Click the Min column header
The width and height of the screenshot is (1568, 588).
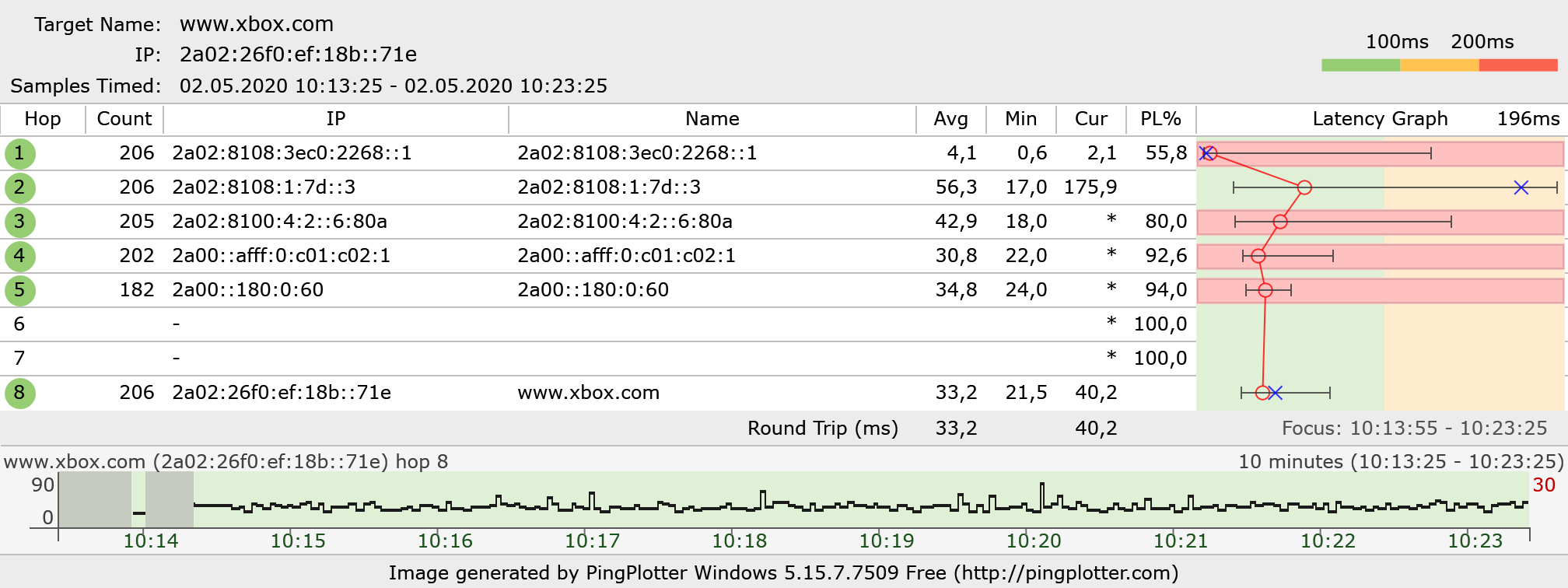click(1021, 119)
